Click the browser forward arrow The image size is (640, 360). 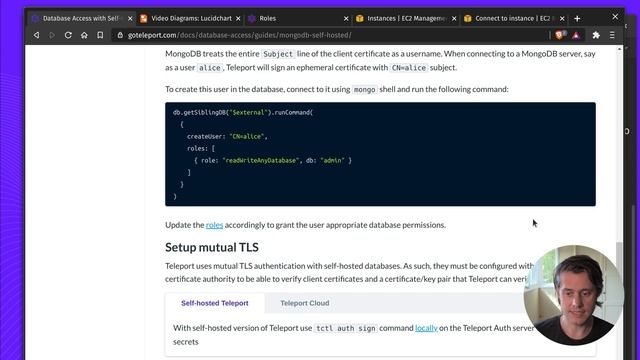(52, 35)
